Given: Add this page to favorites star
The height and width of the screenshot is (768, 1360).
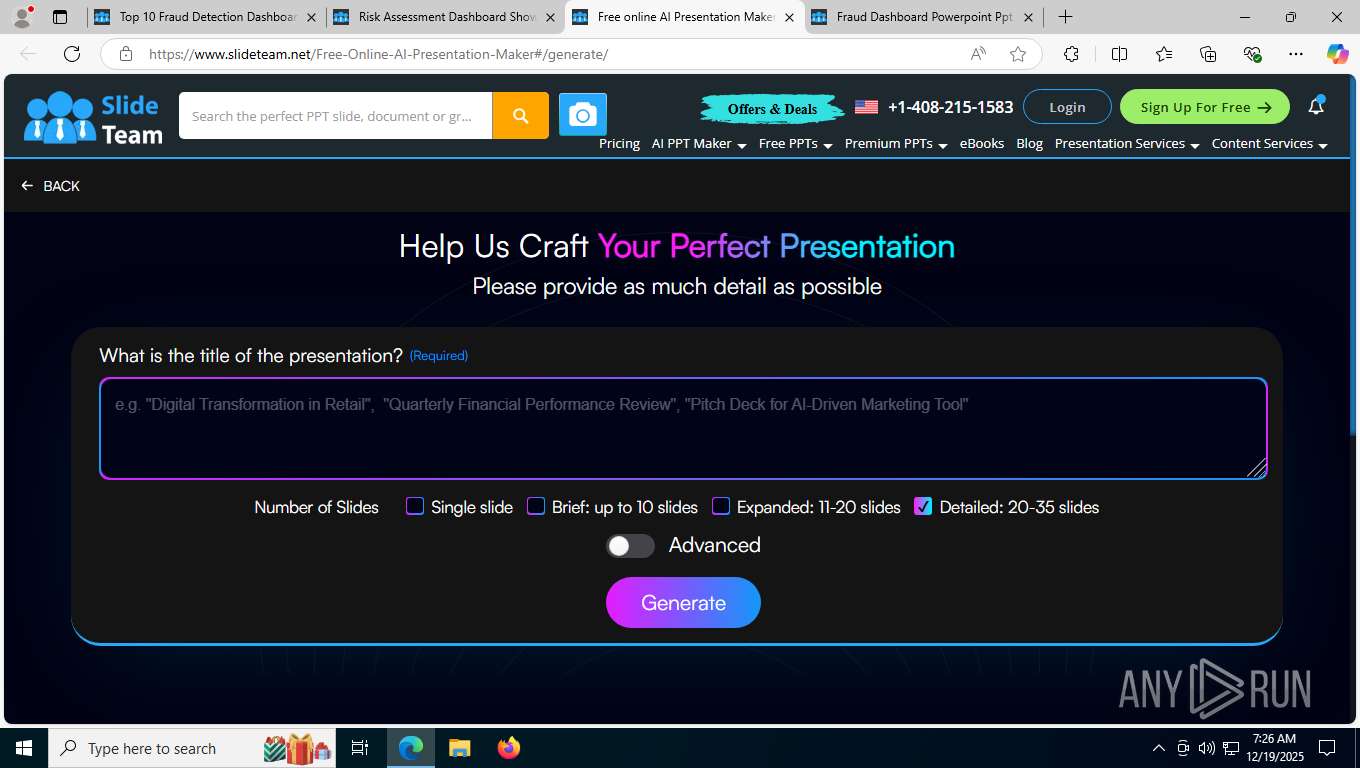Looking at the screenshot, I should [x=1018, y=54].
